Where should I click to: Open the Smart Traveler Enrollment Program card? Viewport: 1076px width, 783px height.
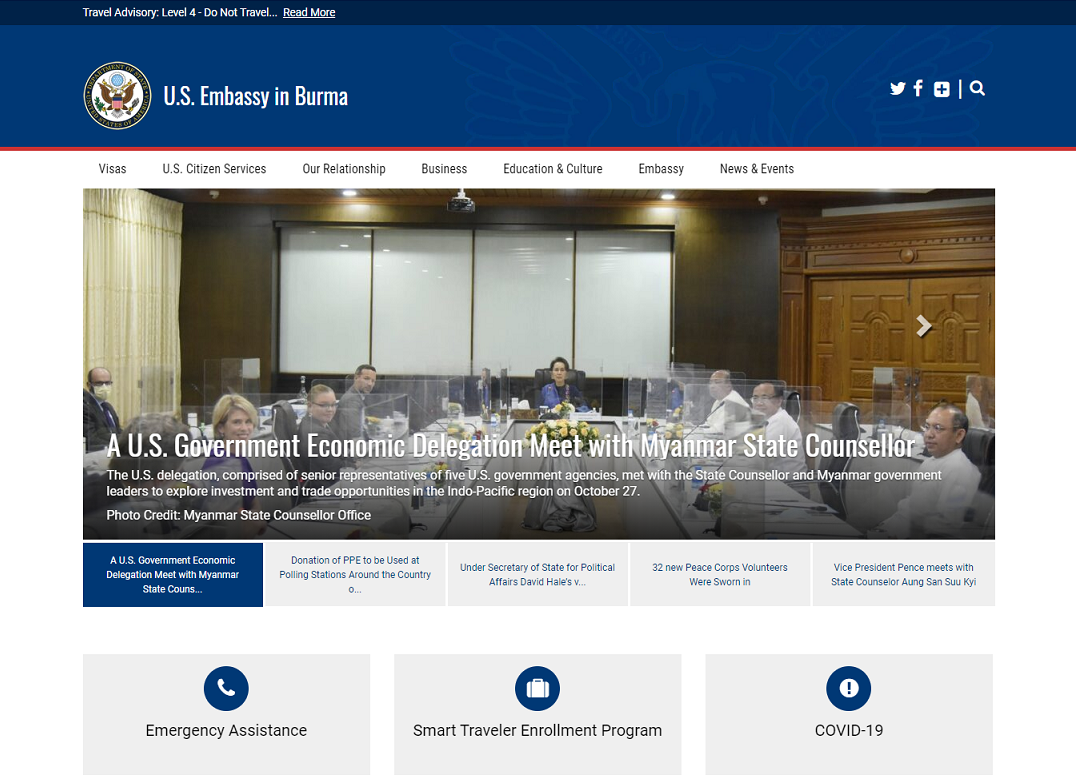[x=537, y=714]
